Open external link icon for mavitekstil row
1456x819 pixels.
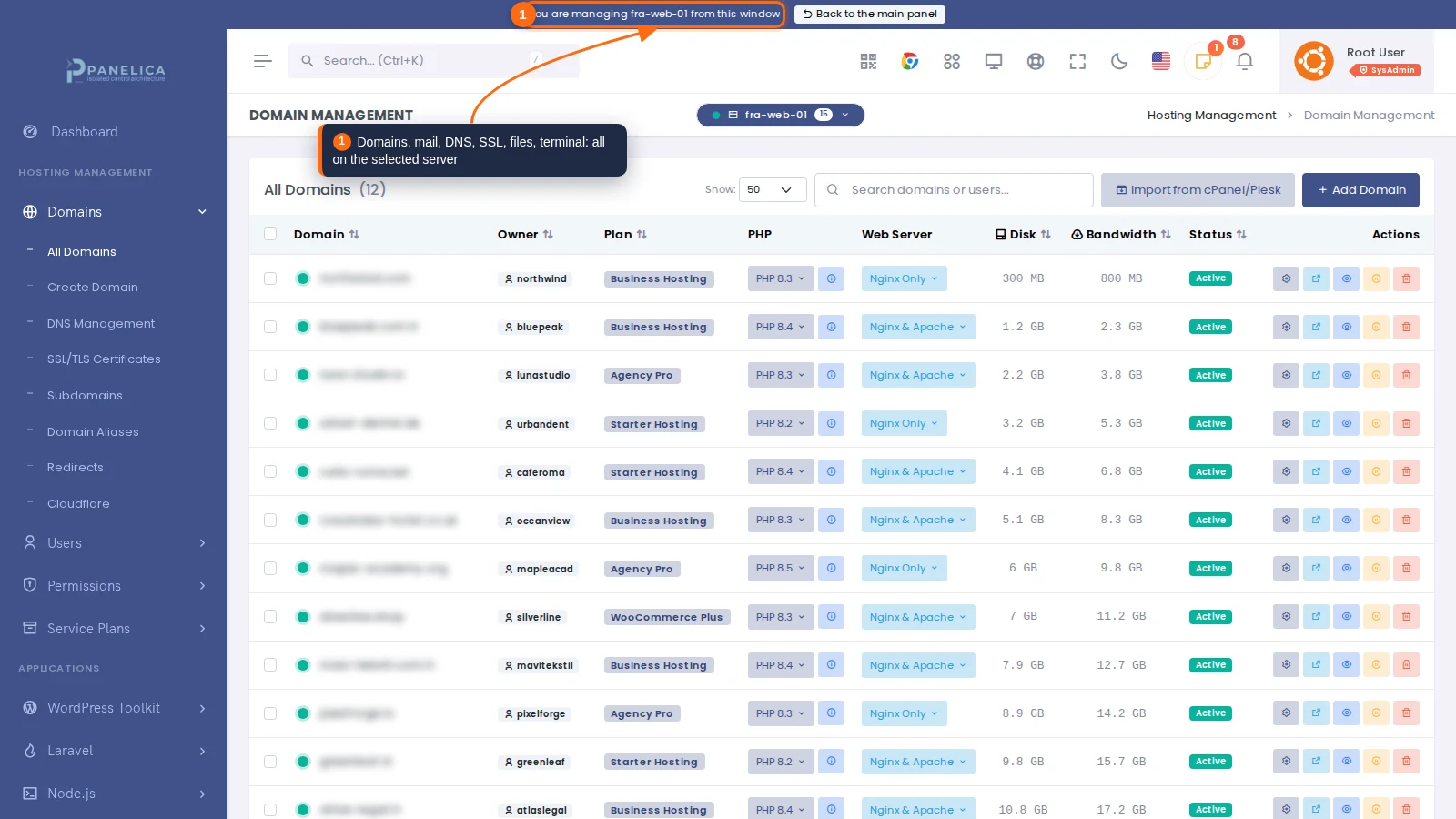pyautogui.click(x=1316, y=664)
